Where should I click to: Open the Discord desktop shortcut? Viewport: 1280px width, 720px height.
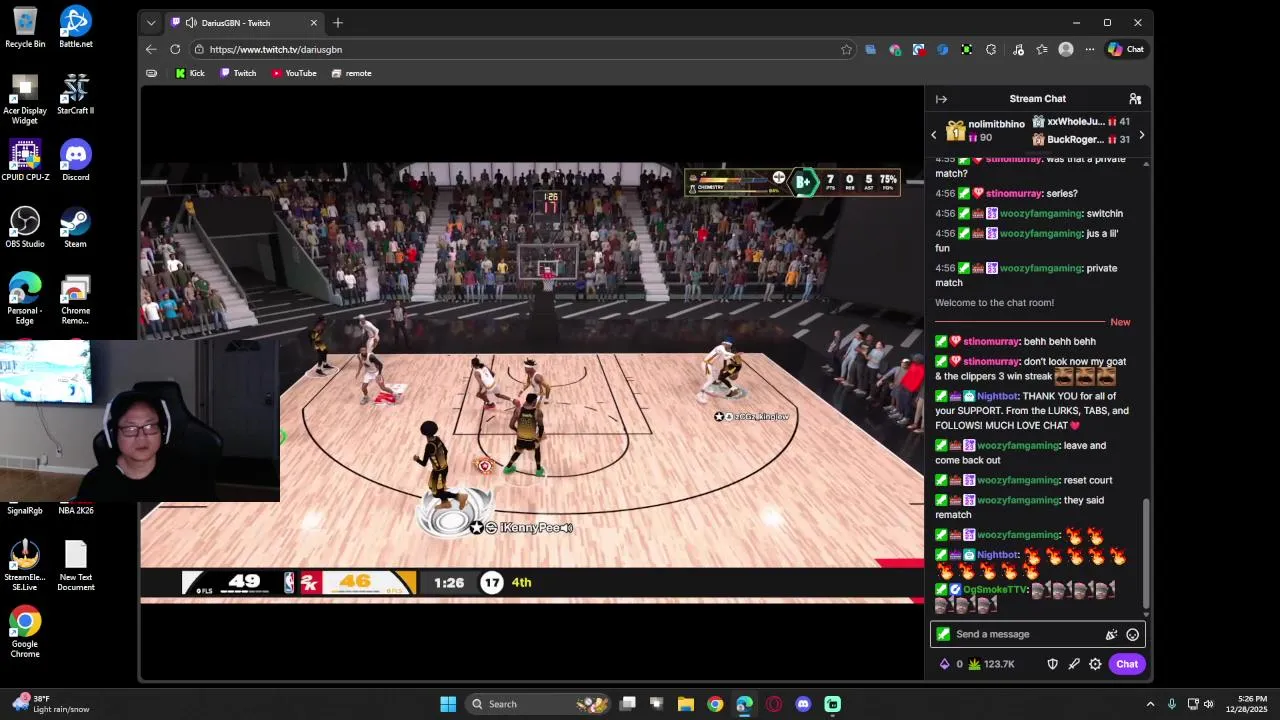coord(76,161)
